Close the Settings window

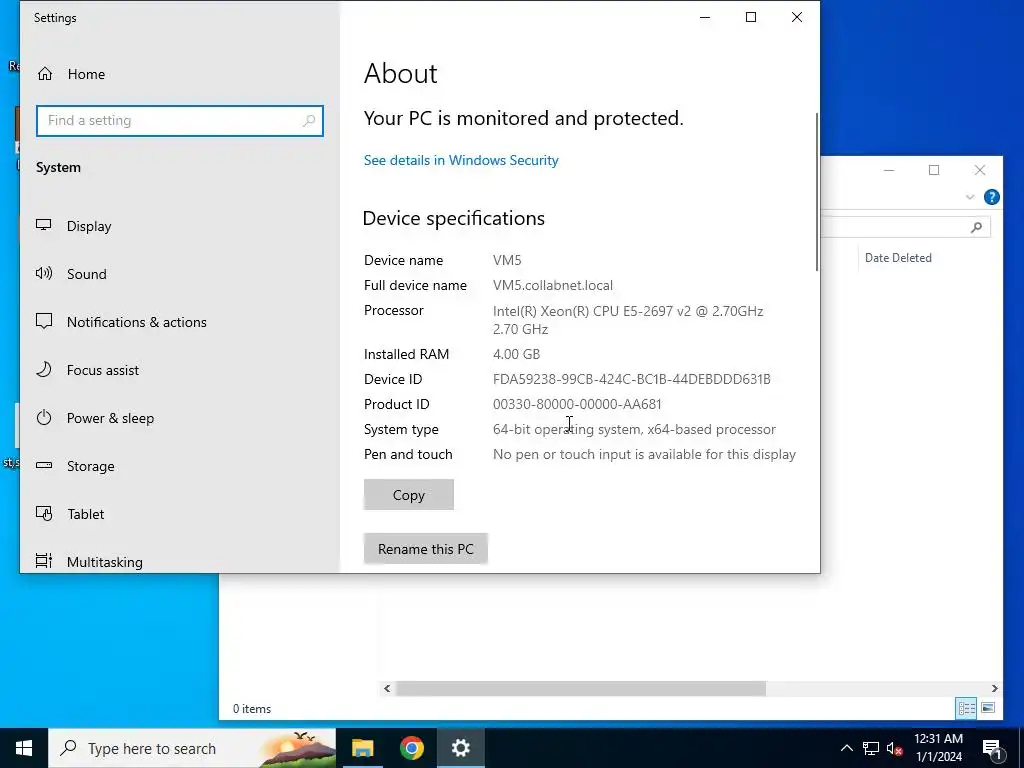click(x=797, y=18)
